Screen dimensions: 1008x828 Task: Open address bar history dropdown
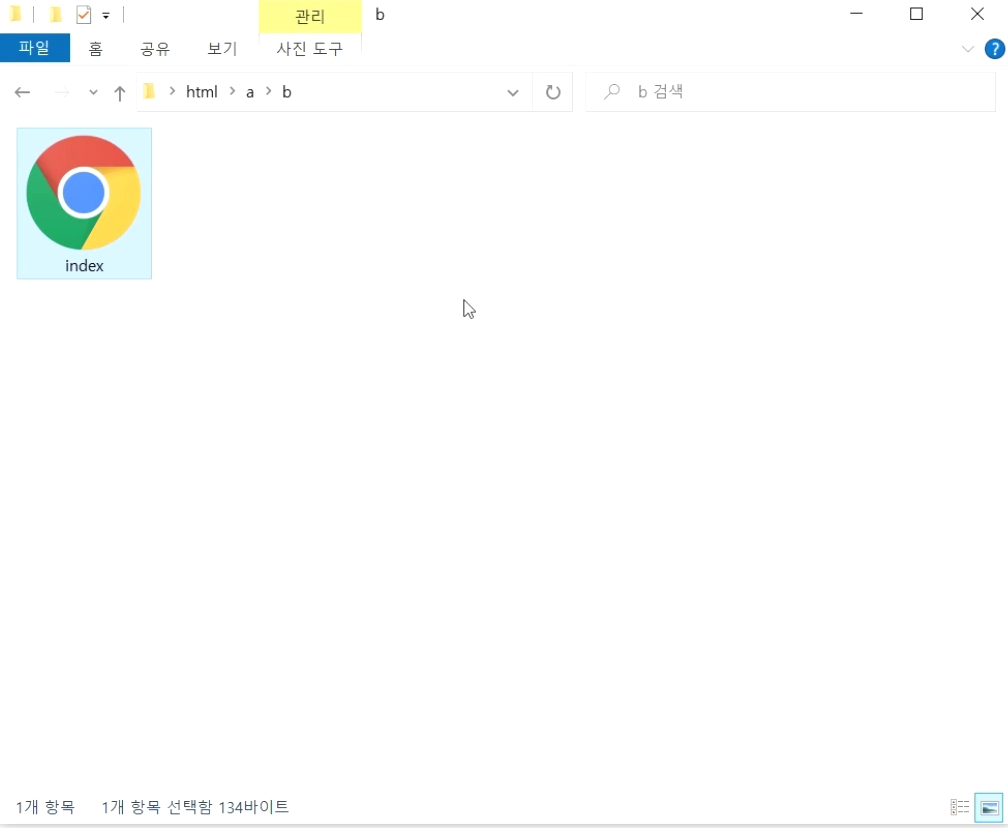[x=513, y=93]
